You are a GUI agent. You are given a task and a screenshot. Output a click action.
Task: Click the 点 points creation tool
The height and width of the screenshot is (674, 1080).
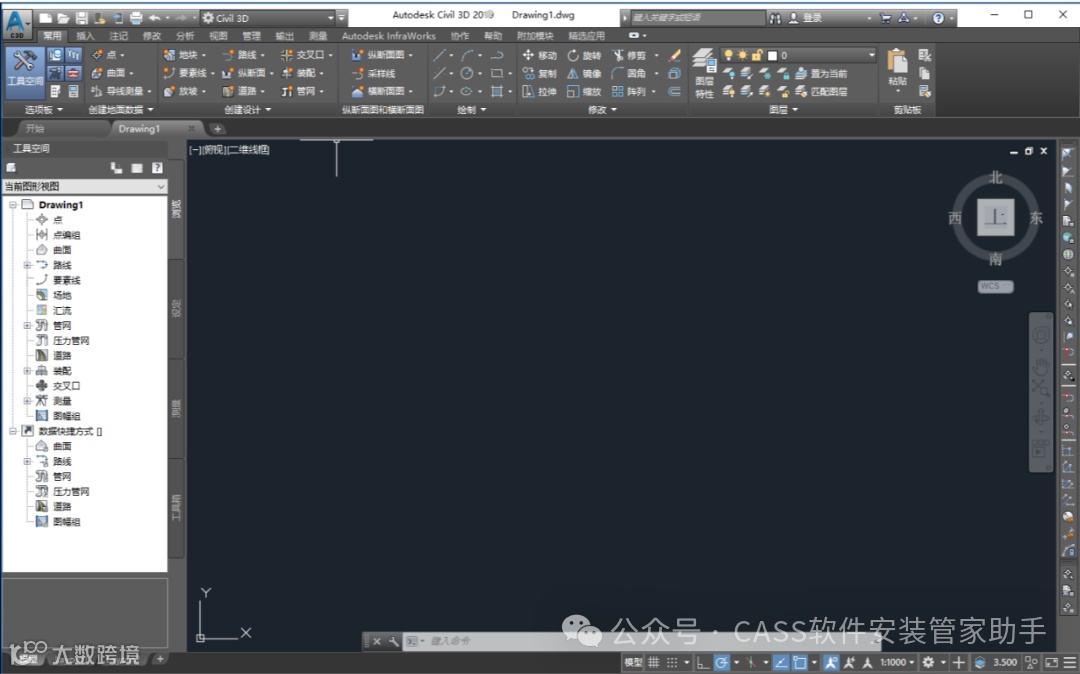click(x=106, y=54)
